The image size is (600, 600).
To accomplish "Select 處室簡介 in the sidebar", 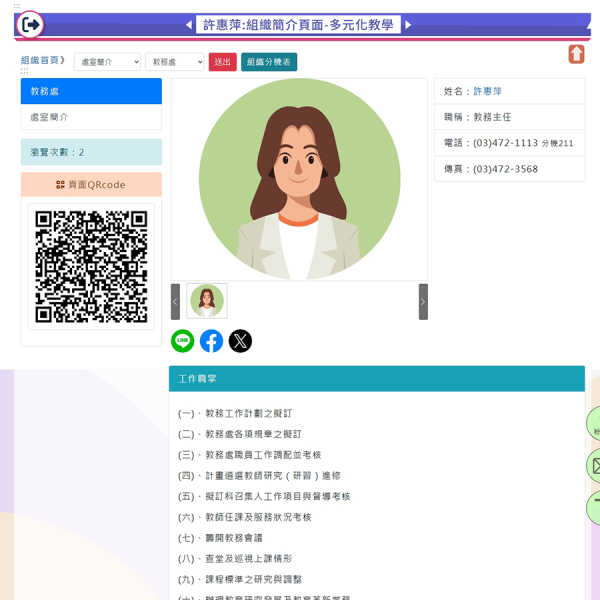I will [91, 117].
